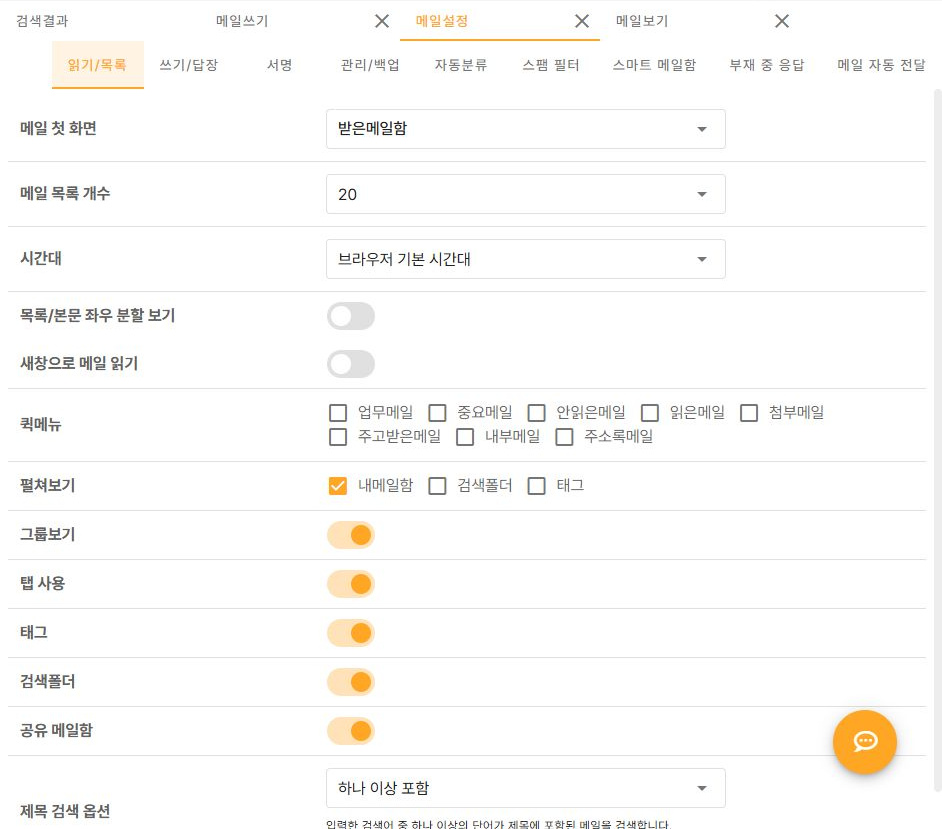Check the 내부메일 quick menu checkbox
This screenshot has height=829, width=942.
pos(465,437)
